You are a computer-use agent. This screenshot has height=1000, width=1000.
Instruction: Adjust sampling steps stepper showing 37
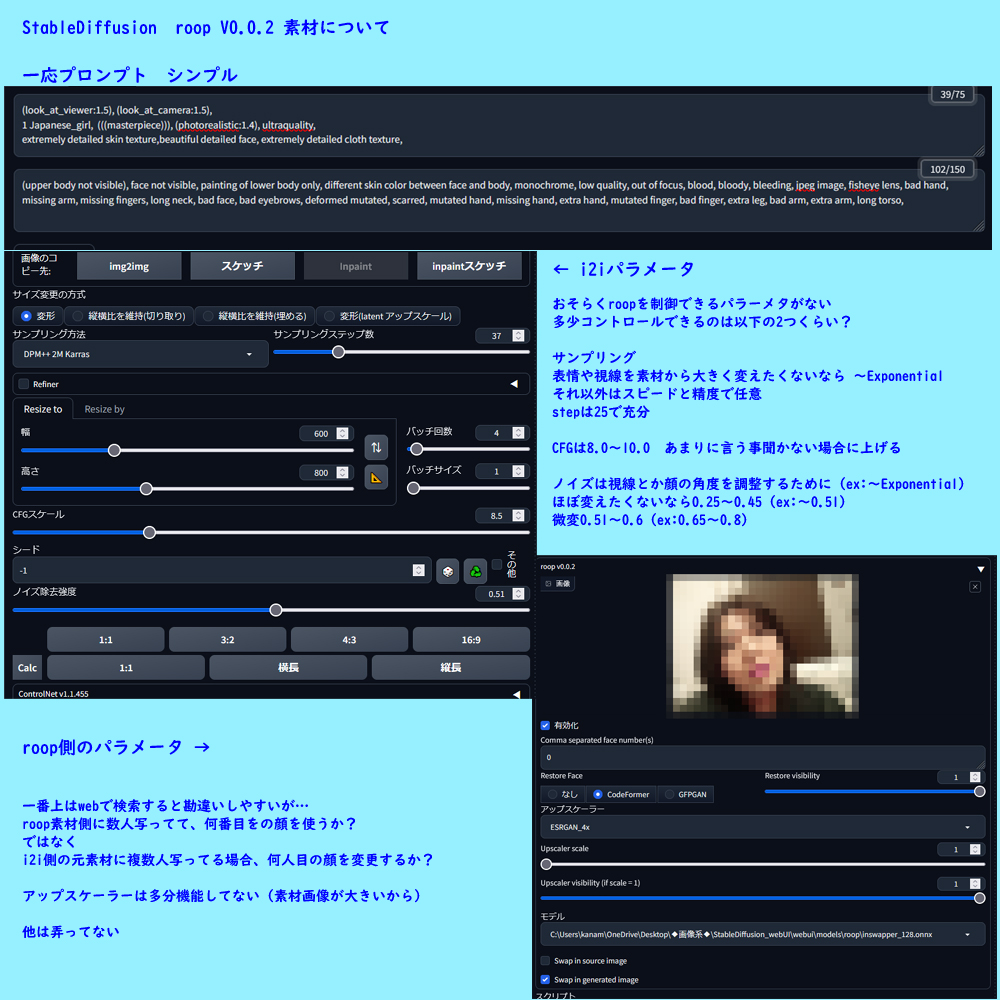point(518,335)
